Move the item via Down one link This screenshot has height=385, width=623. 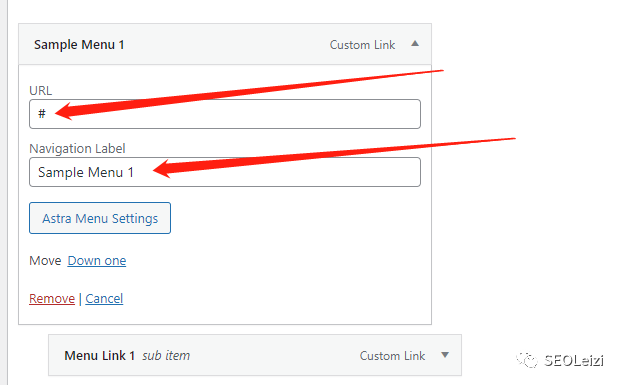(97, 261)
